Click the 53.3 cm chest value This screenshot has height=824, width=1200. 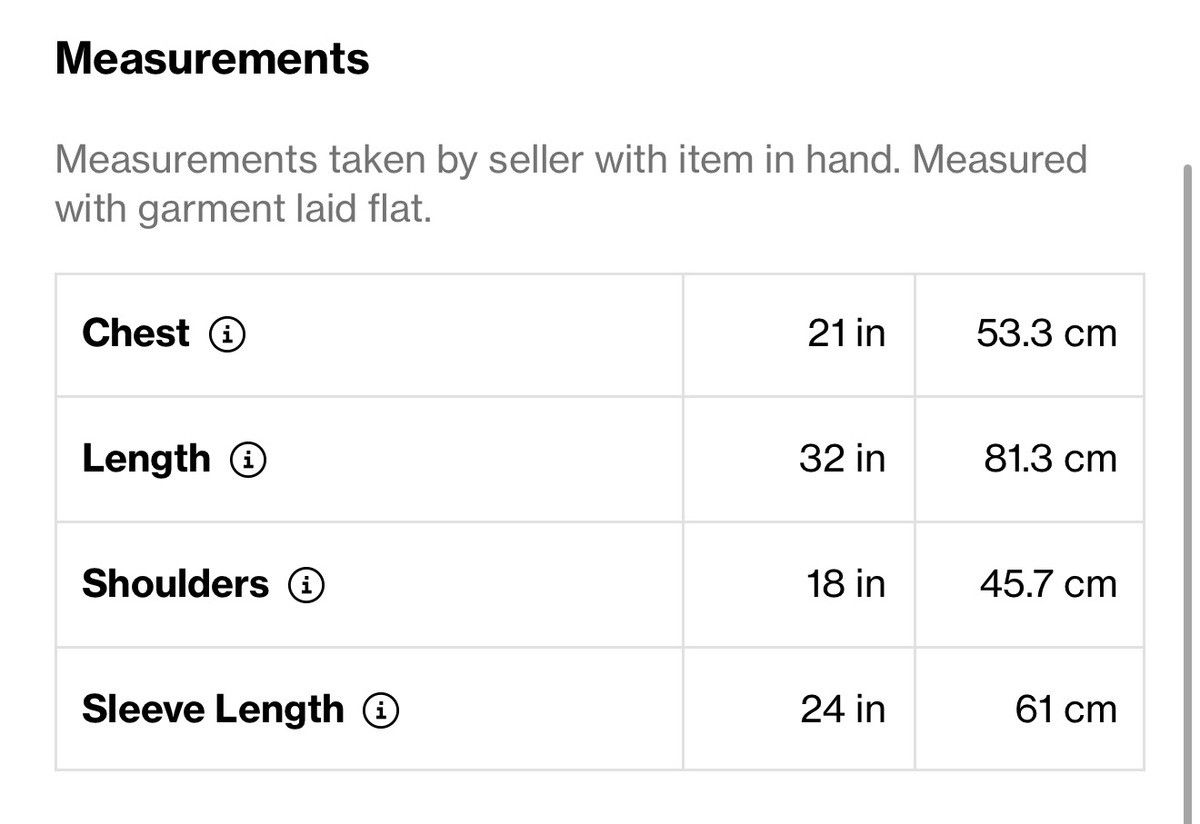coord(1046,333)
